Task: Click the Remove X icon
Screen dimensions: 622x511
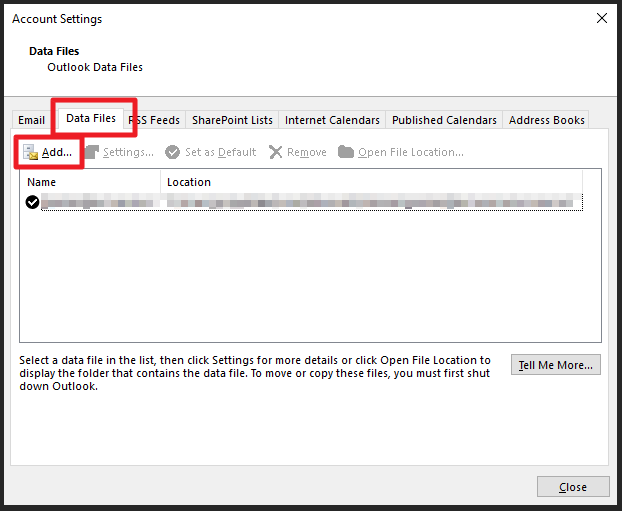Action: click(275, 152)
